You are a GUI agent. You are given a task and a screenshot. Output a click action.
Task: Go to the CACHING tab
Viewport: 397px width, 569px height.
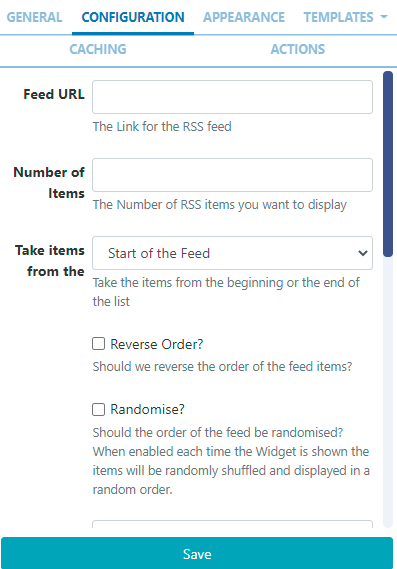click(98, 49)
